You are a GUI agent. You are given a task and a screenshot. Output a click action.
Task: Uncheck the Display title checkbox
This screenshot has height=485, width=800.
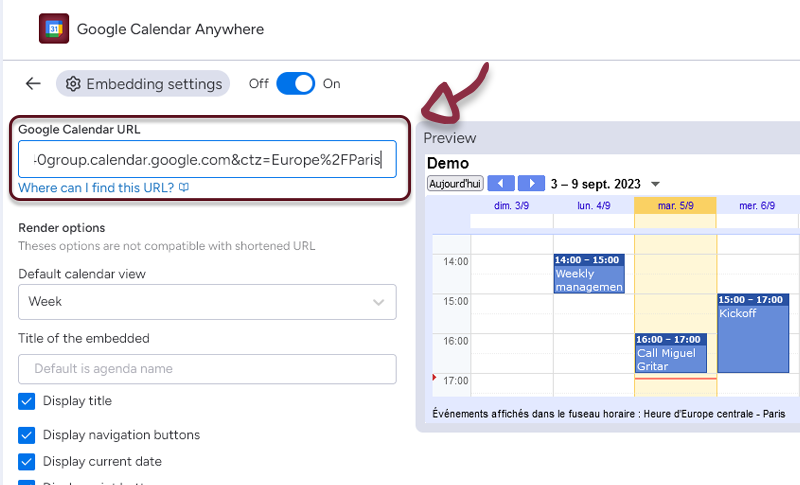27,401
